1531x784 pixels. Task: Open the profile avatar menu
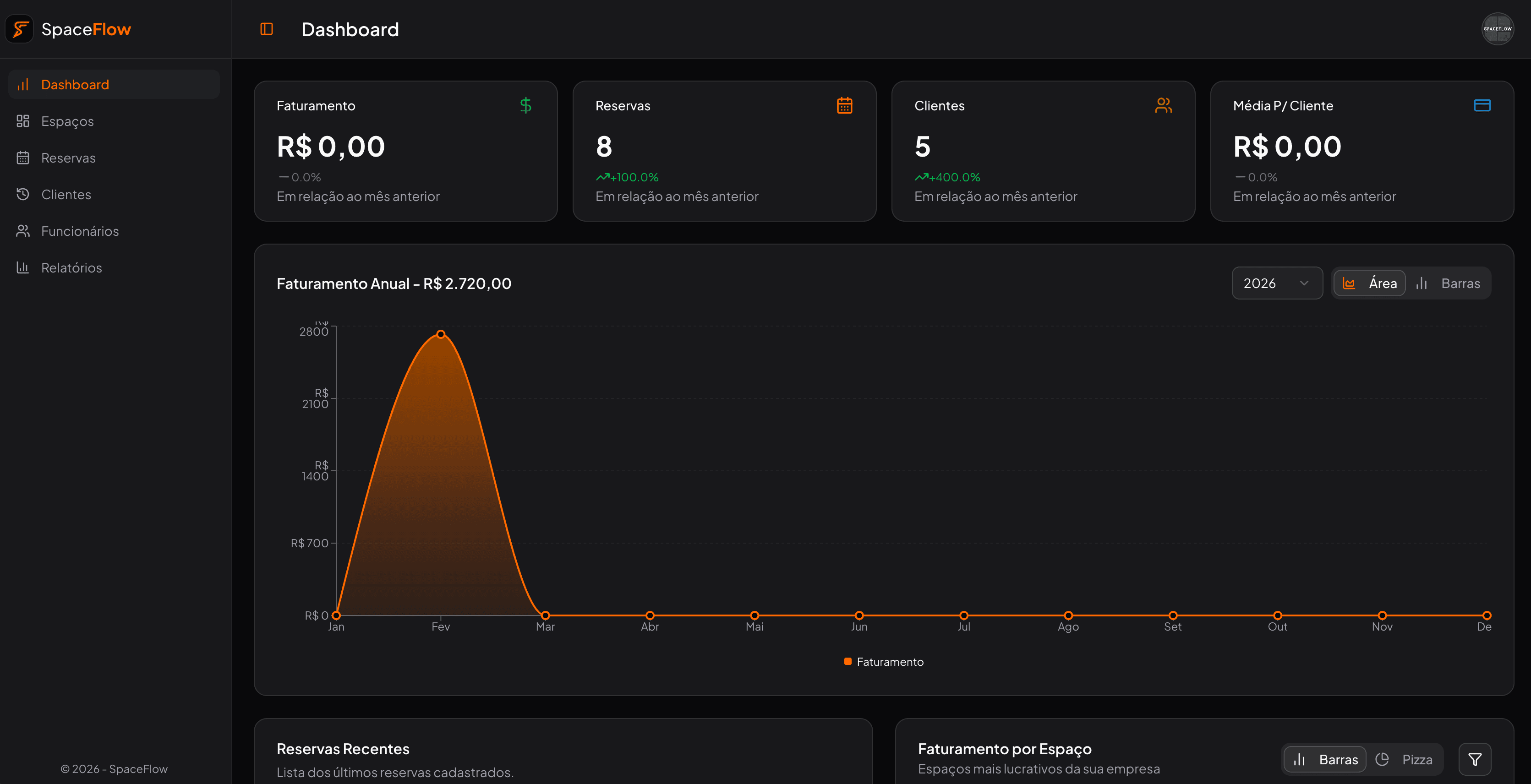pos(1498,28)
